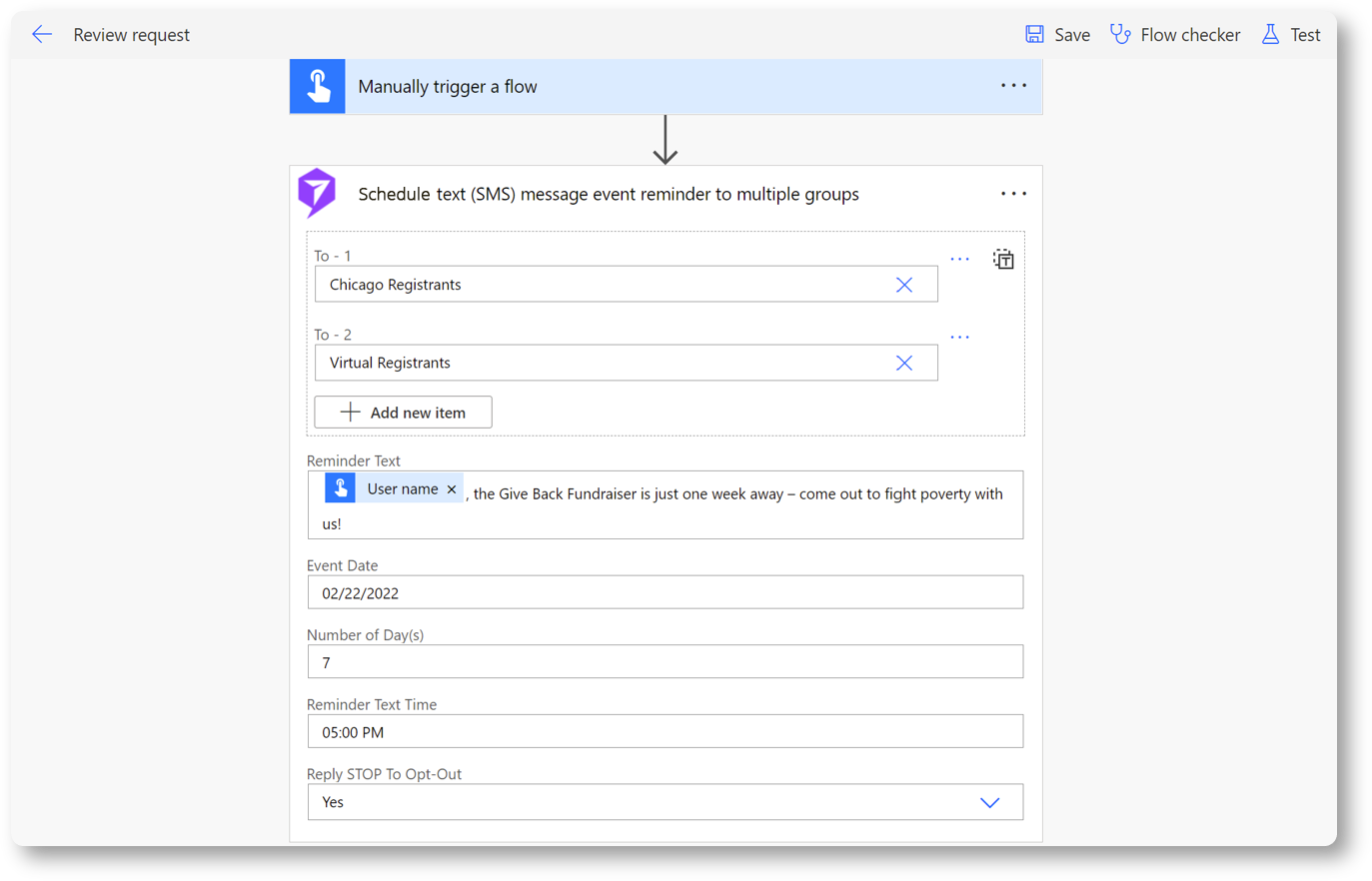
Task: Remove Chicago Registrants recipient
Action: [904, 285]
